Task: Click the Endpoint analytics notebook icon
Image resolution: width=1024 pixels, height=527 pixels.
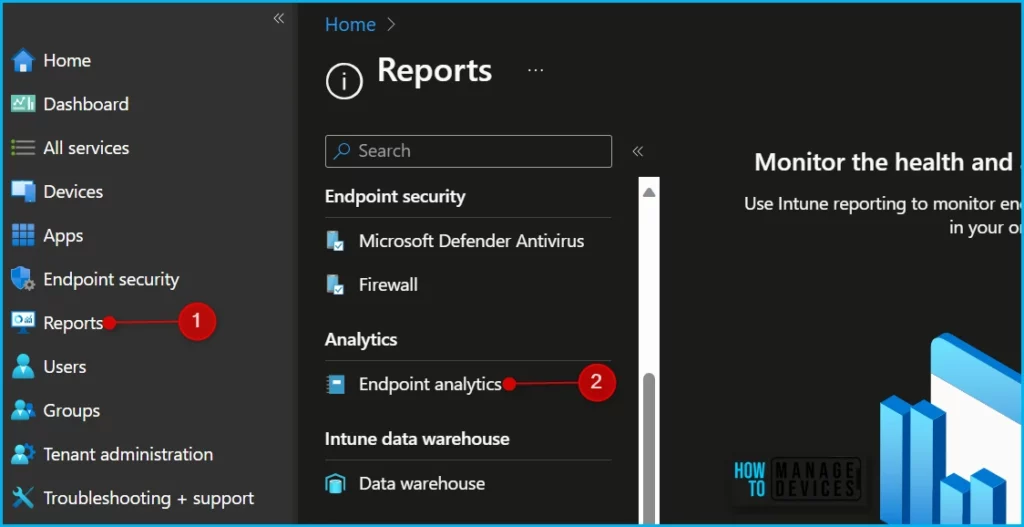Action: pyautogui.click(x=335, y=385)
